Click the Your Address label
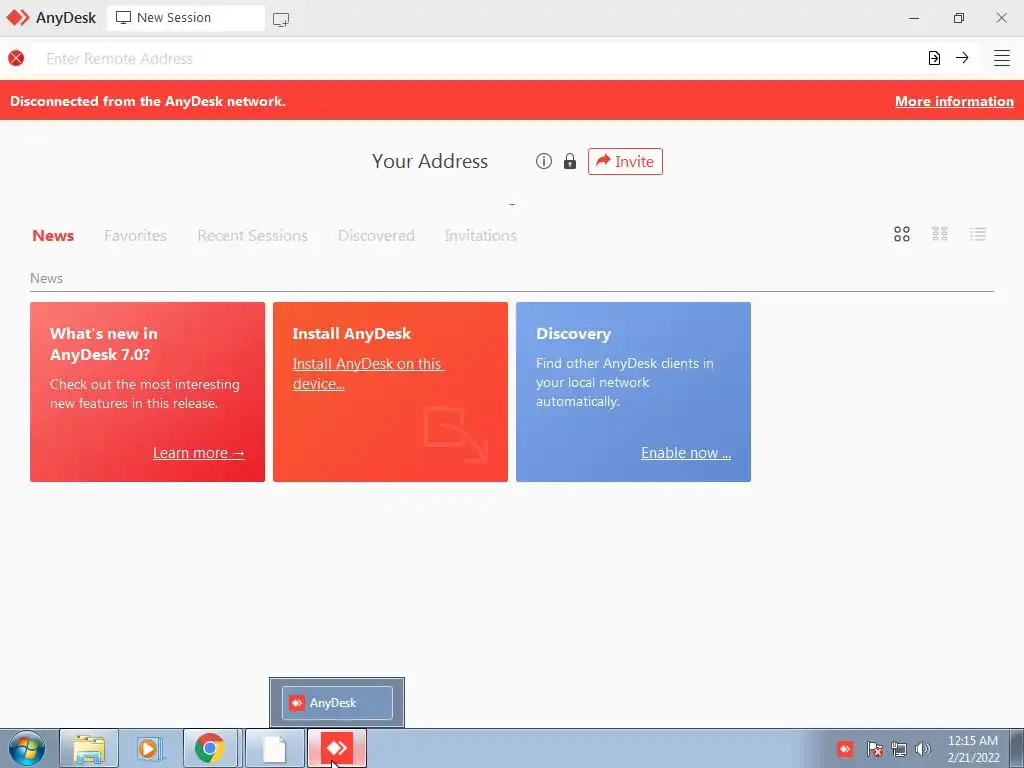The image size is (1024, 768). click(430, 161)
